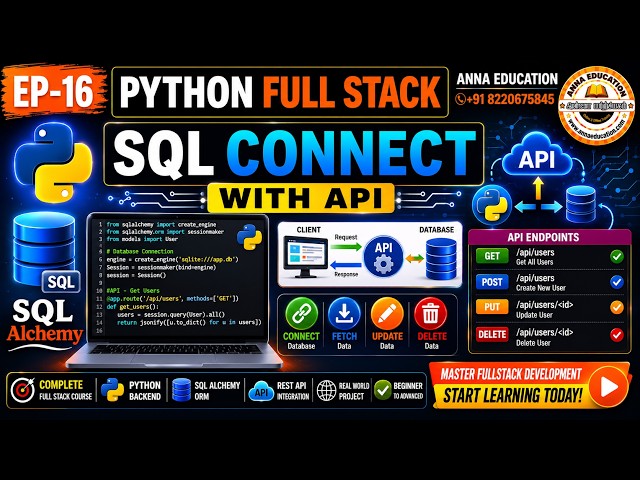Click the SQL Alchemy logo text

[x=44, y=324]
